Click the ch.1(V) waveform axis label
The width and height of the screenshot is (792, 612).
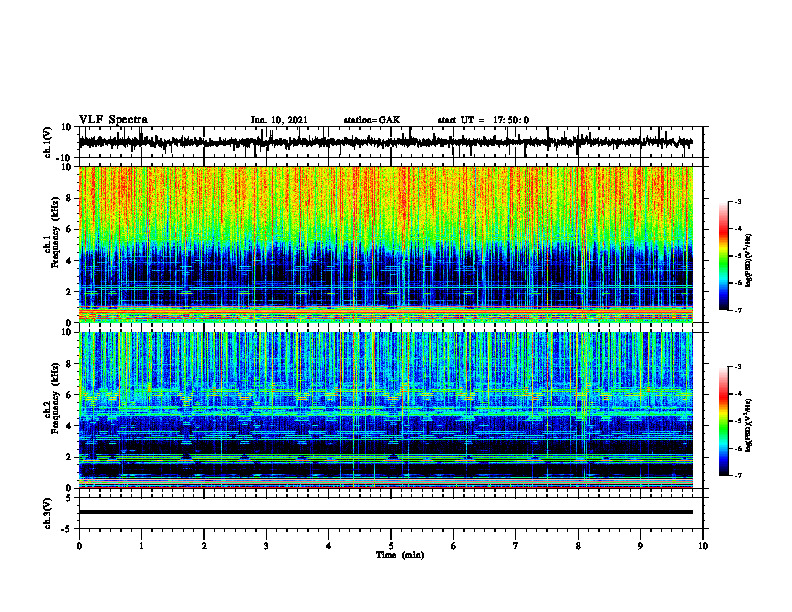48,142
